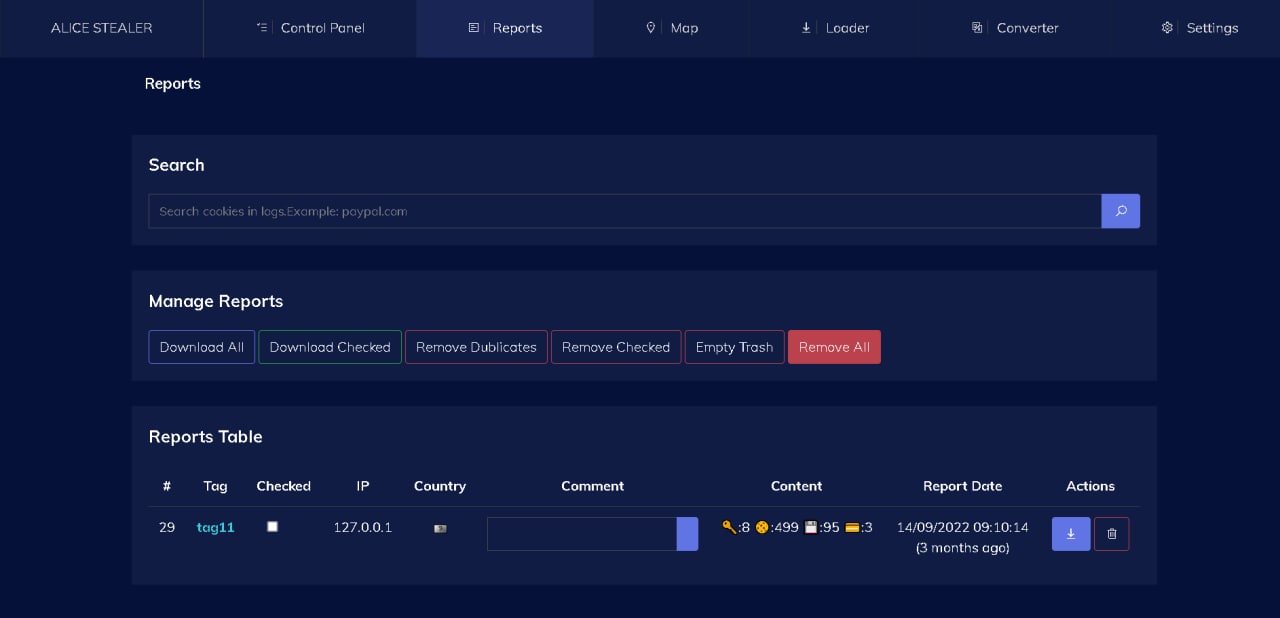Screen dimensions: 1280x618
Task: Go to the Loader tab
Action: pyautogui.click(x=835, y=28)
